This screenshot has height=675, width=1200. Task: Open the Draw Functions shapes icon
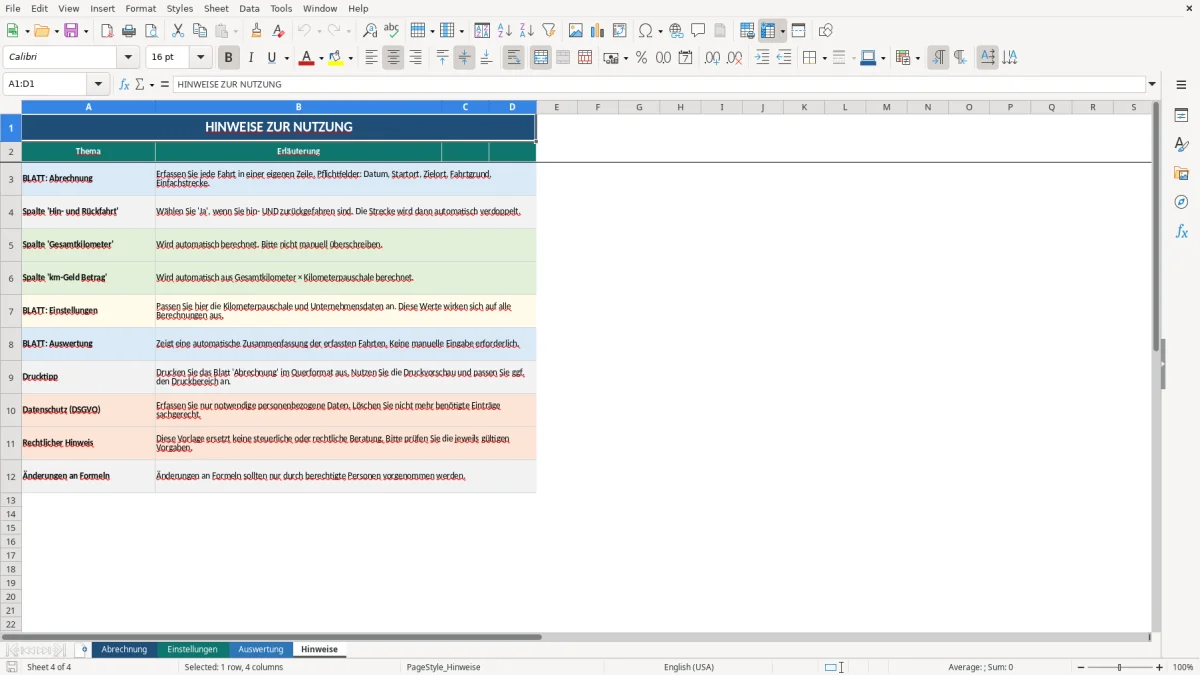pyautogui.click(x=825, y=31)
